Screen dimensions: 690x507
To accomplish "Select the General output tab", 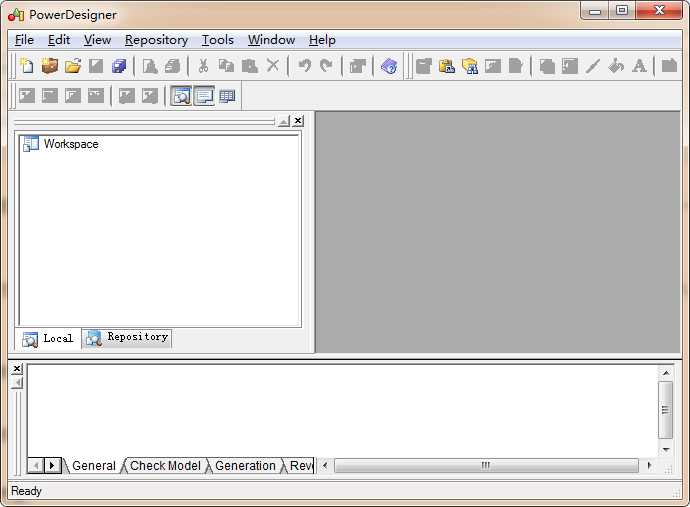I will pyautogui.click(x=93, y=466).
